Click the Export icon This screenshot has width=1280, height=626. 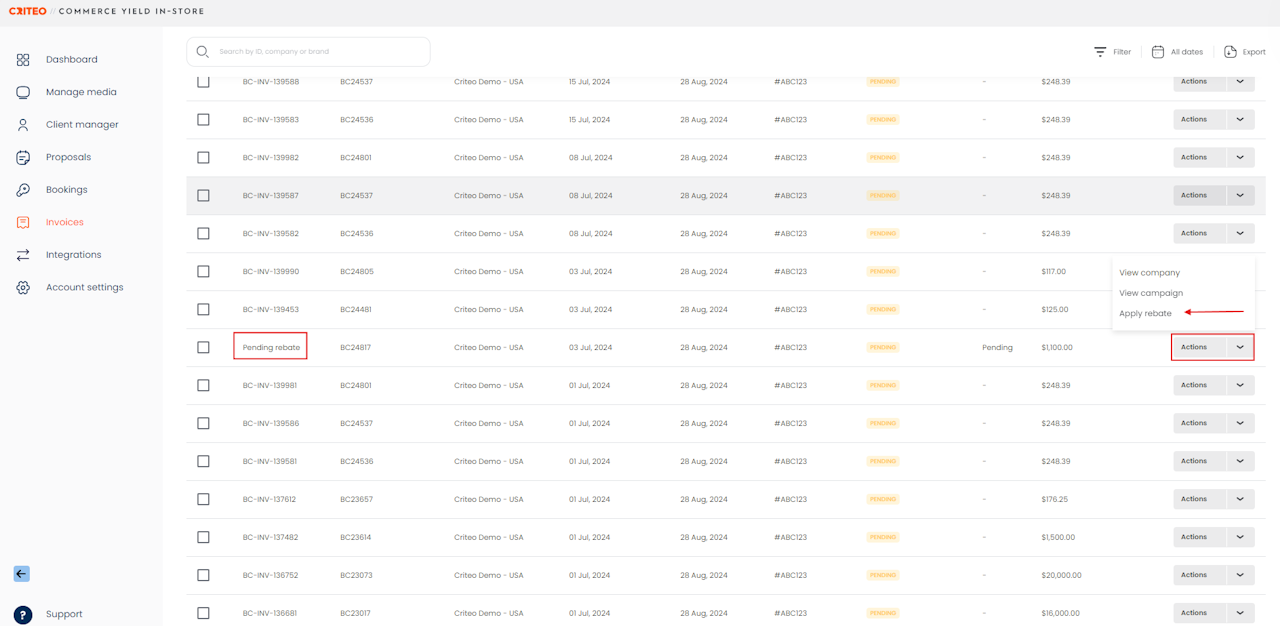click(1230, 52)
